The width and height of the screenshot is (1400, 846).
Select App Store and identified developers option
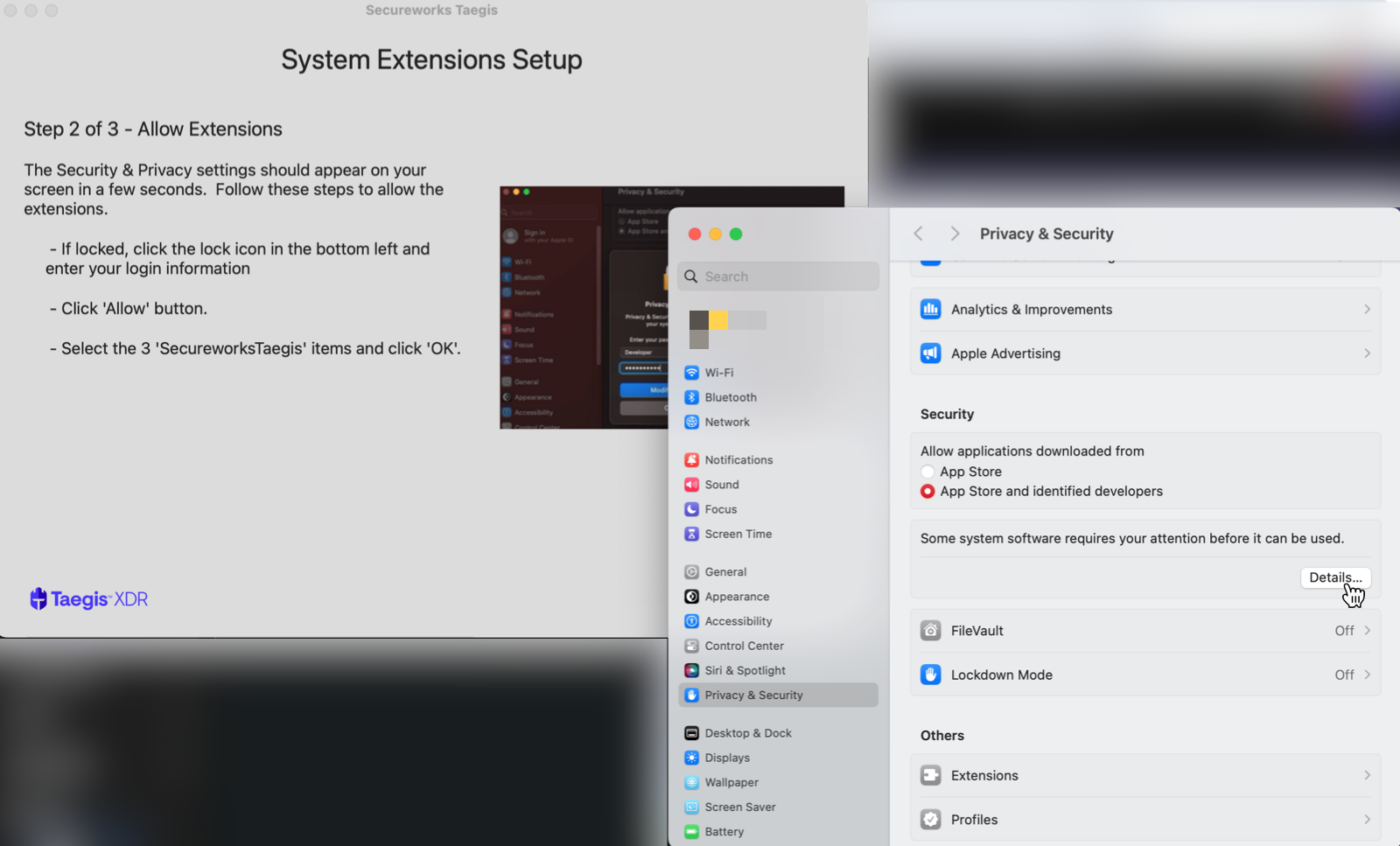(x=927, y=492)
